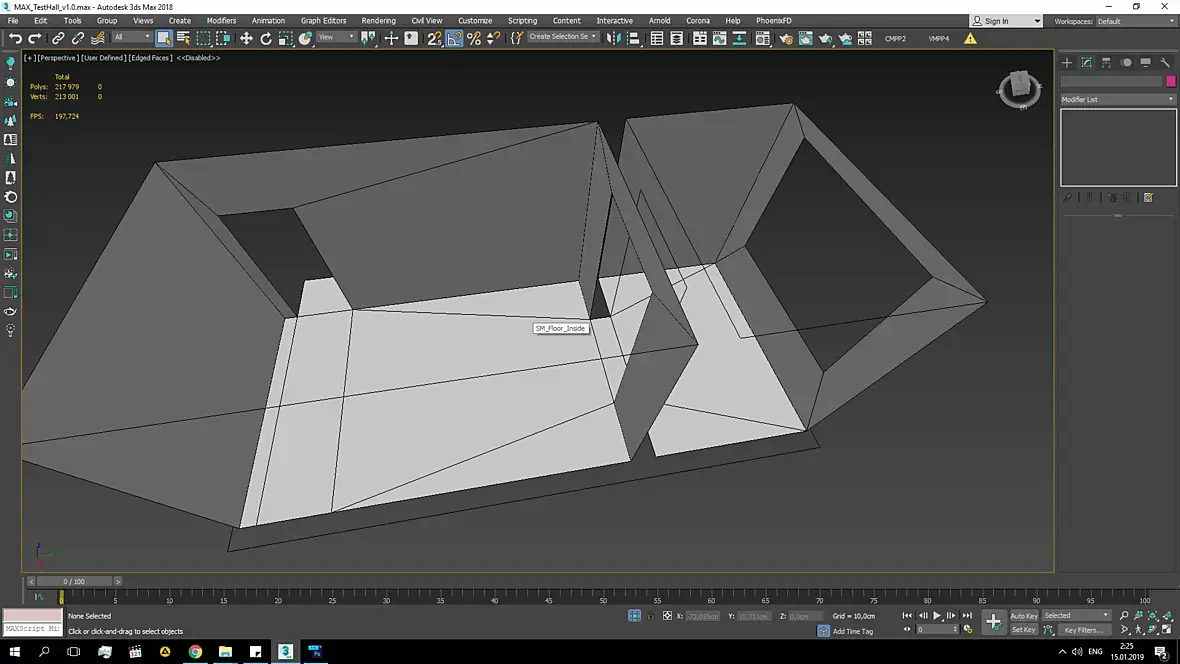Open the Utilities panel wrench icon
The image size is (1180, 664).
click(x=1165, y=62)
